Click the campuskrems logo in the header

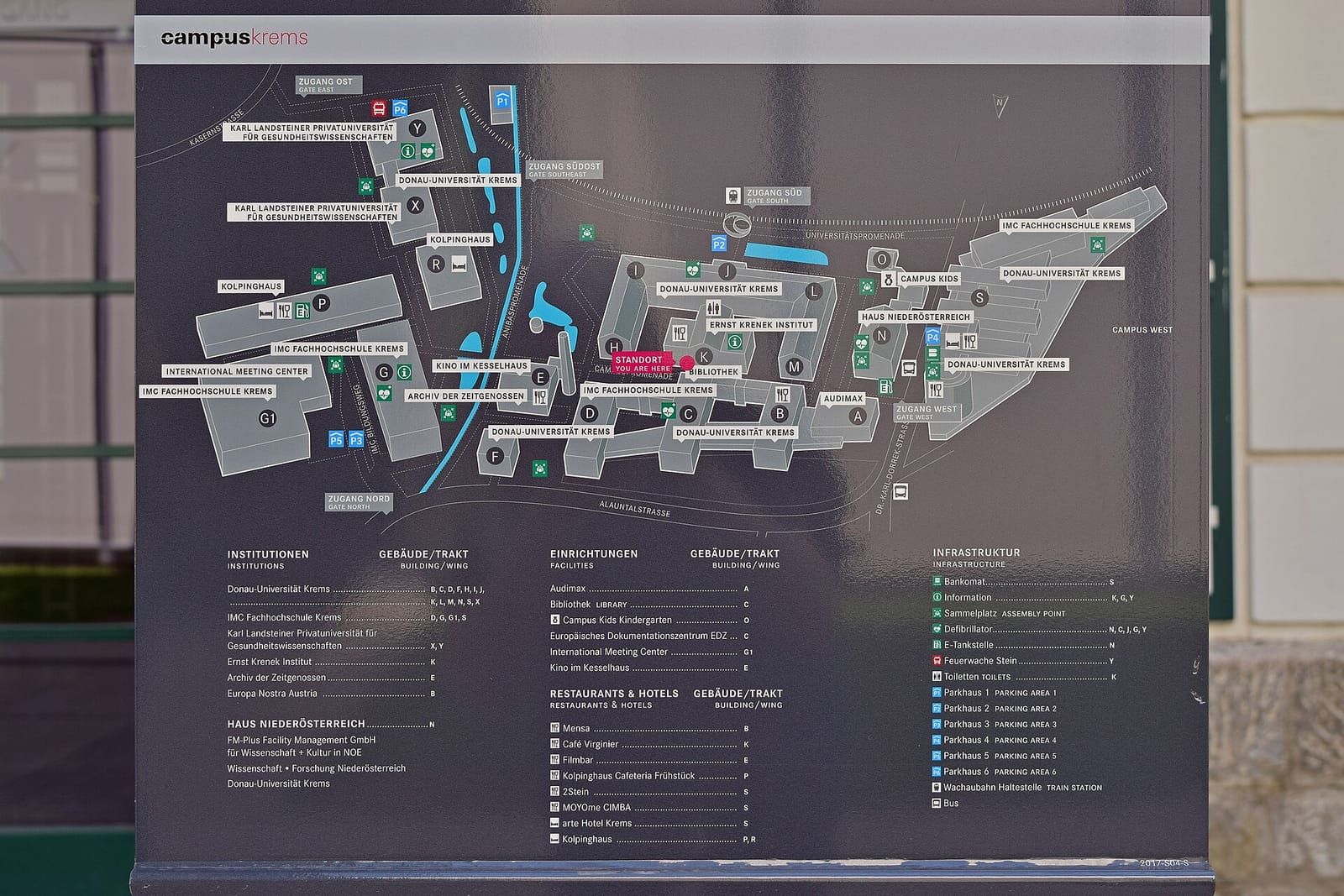[234, 38]
